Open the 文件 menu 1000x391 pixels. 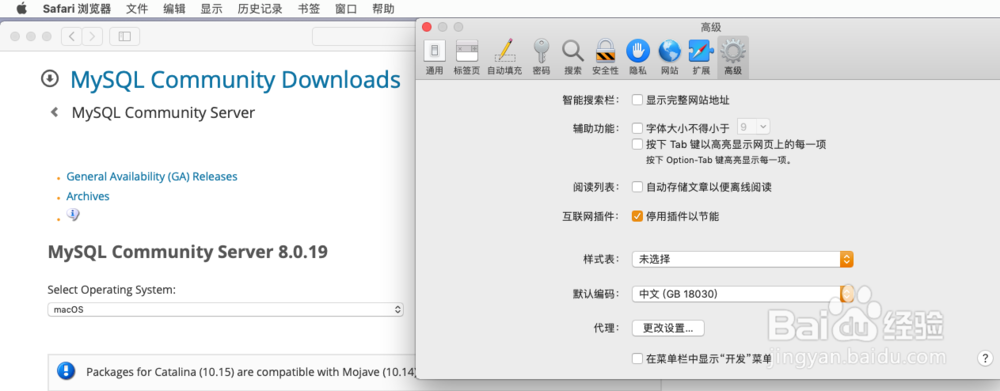[x=136, y=9]
